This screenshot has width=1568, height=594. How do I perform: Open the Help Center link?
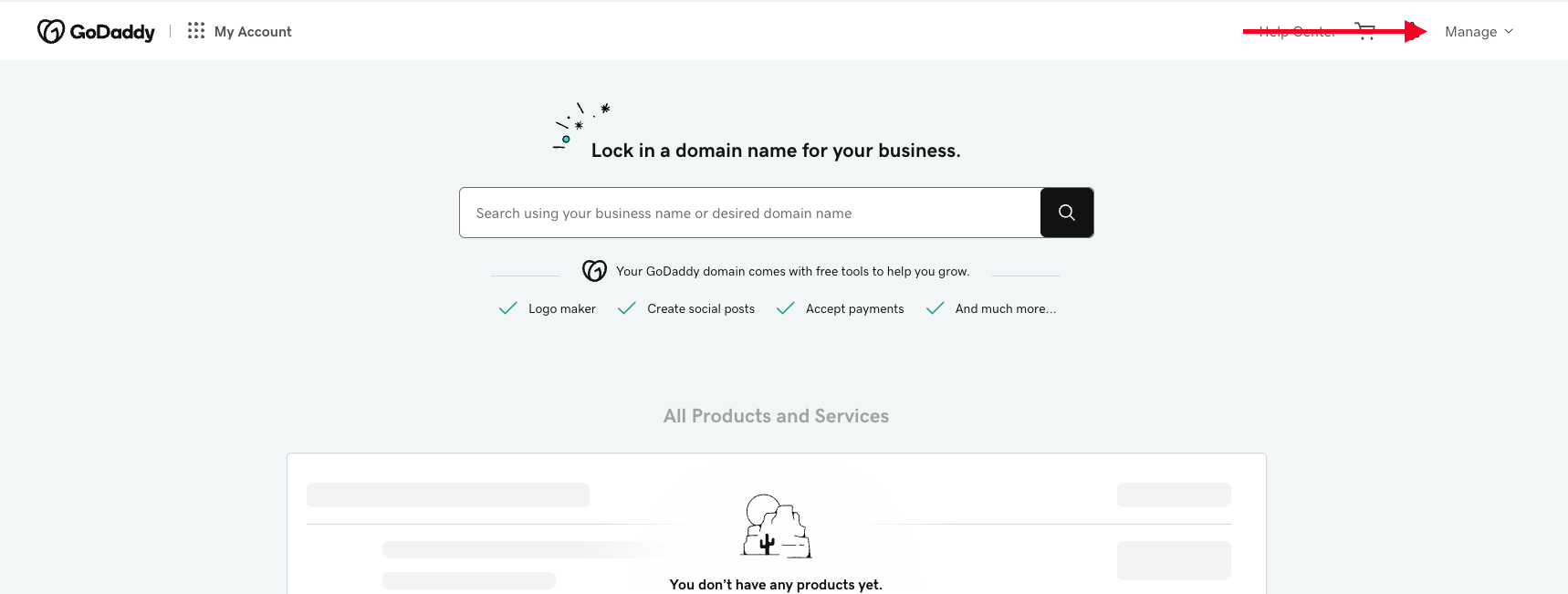coord(1297,32)
